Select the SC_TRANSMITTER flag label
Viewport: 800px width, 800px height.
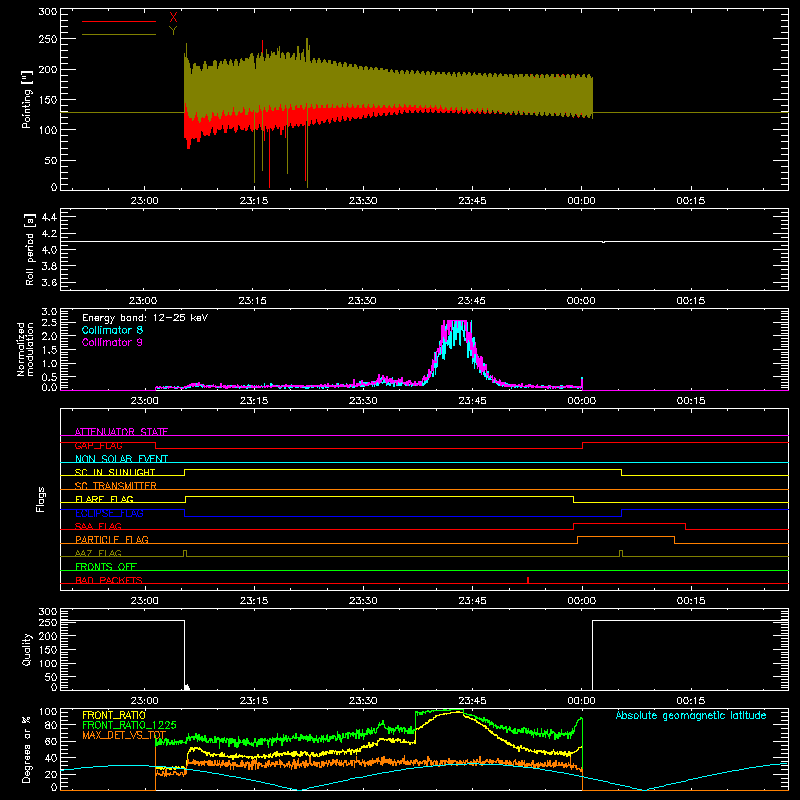116,486
